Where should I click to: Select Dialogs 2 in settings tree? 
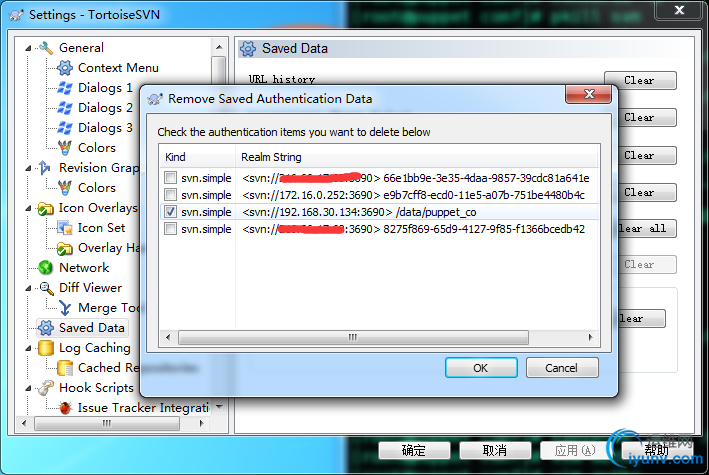click(x=105, y=108)
